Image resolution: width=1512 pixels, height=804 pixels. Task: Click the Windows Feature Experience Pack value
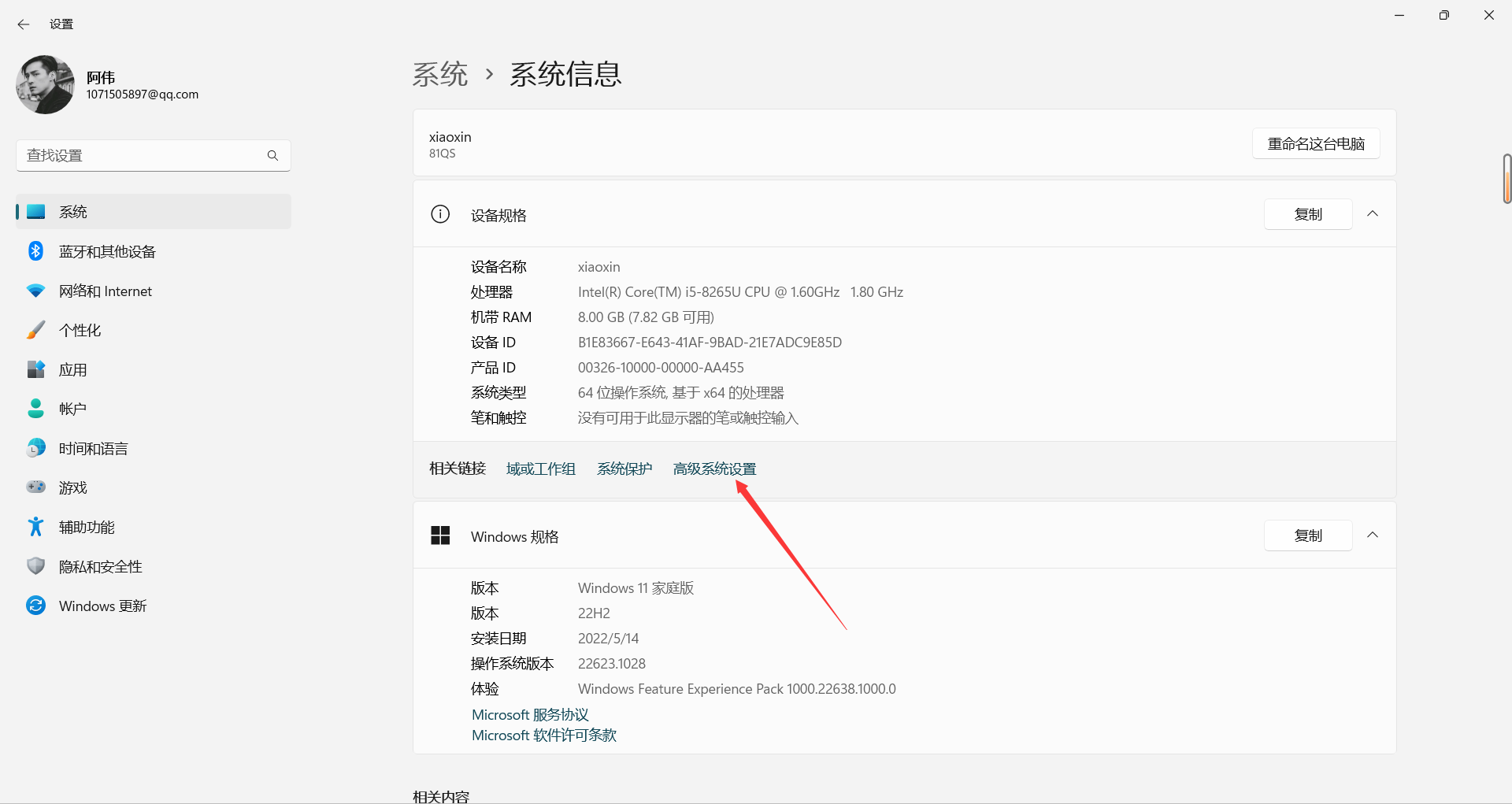[736, 689]
